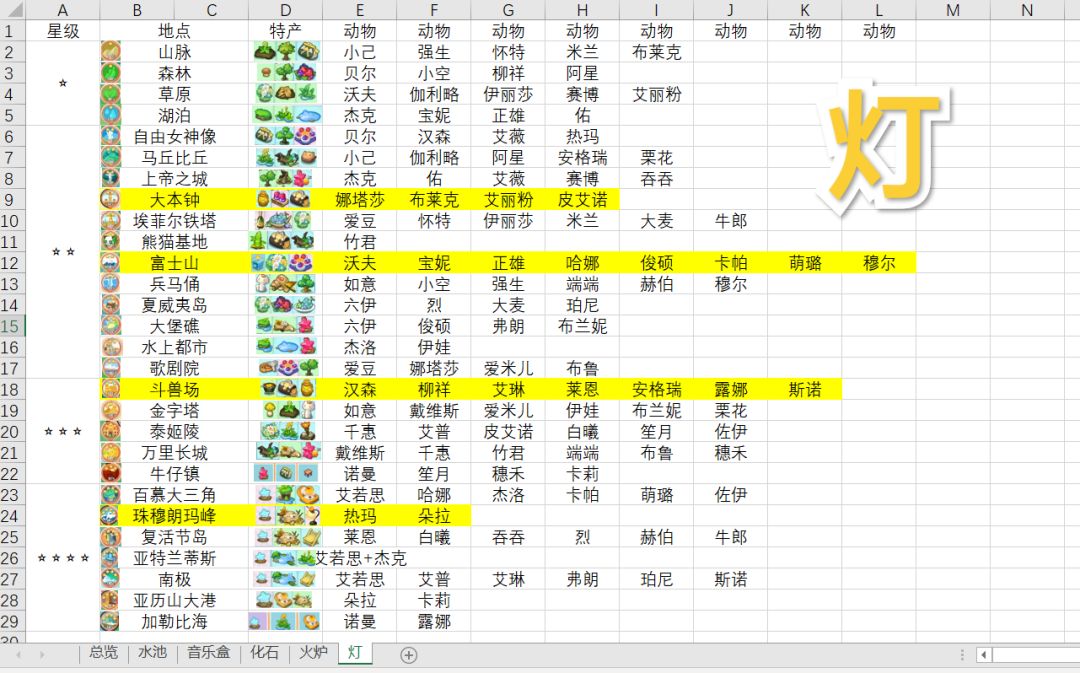Screen dimensions: 1080x673
Task: Select column D header
Action: pos(285,10)
